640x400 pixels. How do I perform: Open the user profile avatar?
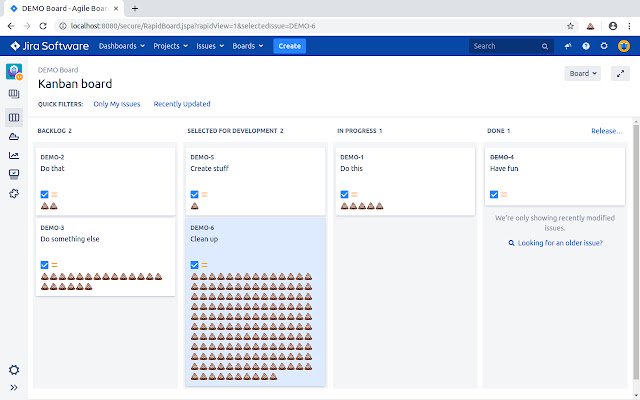624,46
